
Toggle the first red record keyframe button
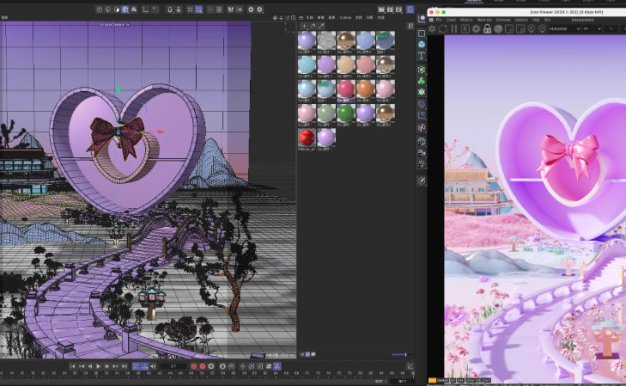pyautogui.click(x=194, y=366)
